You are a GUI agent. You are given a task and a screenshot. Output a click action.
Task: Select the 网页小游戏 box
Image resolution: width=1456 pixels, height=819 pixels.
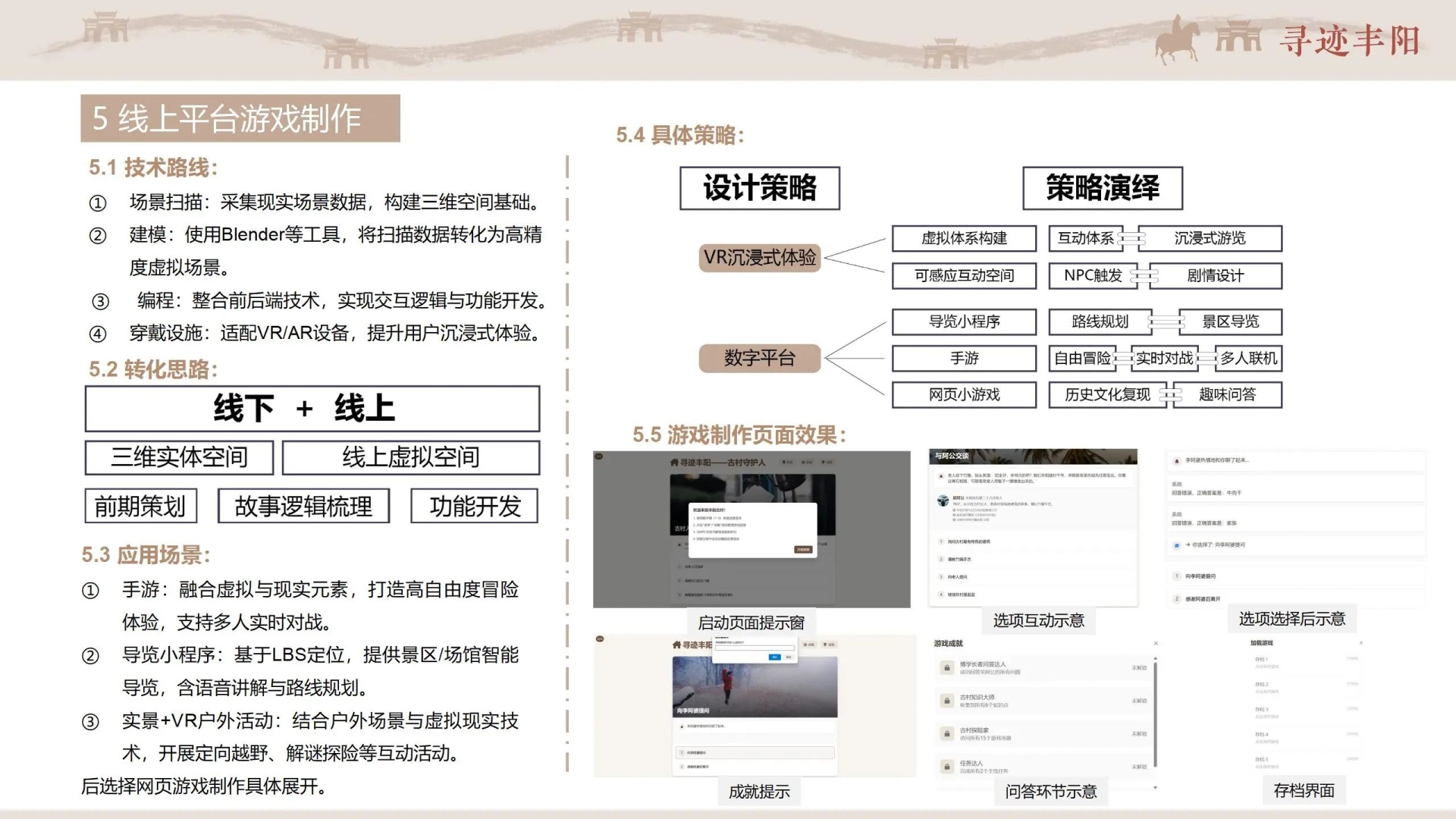pos(964,395)
